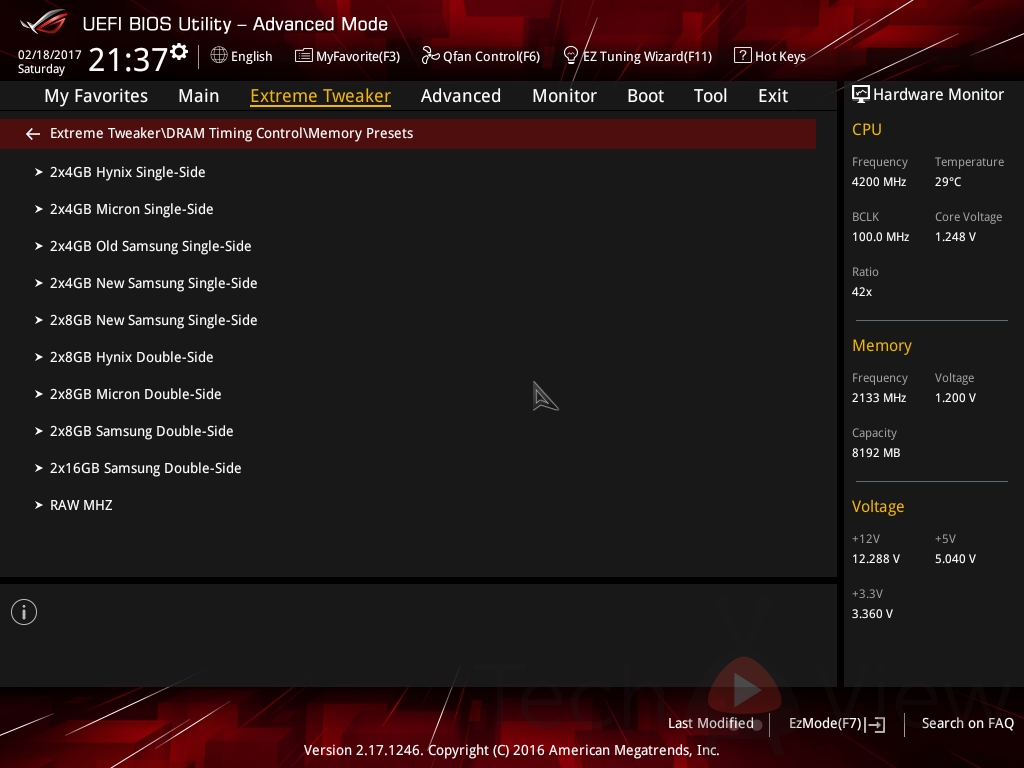The height and width of the screenshot is (768, 1024).
Task: Launch EZ Tuning Wizard(F11)
Action: click(647, 57)
